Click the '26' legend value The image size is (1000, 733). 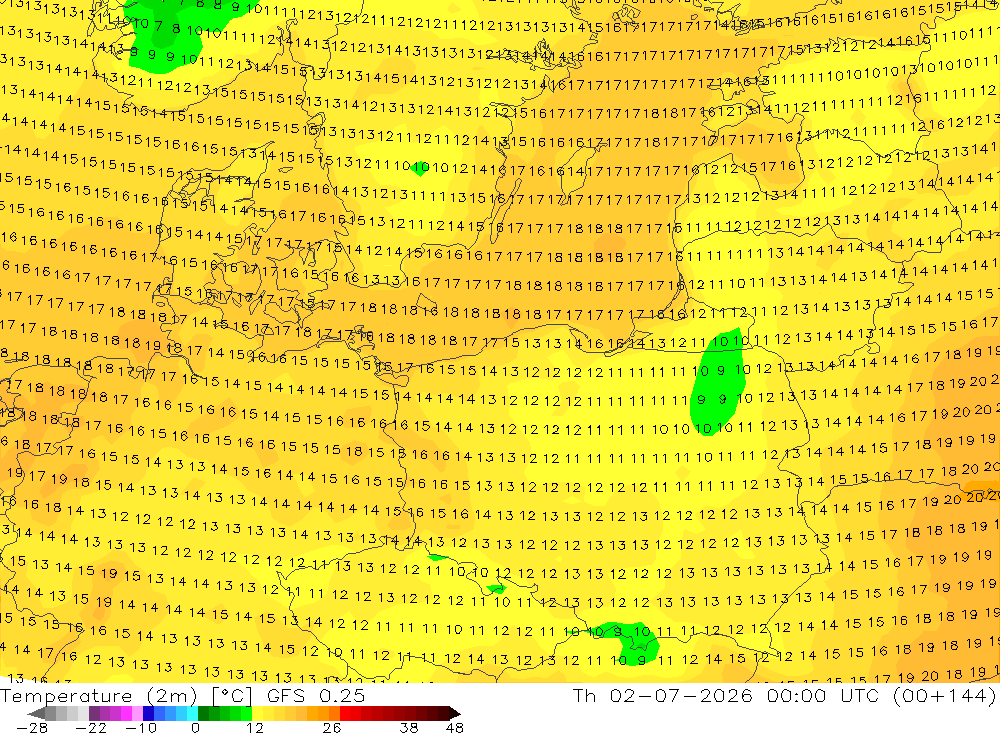pyautogui.click(x=332, y=727)
